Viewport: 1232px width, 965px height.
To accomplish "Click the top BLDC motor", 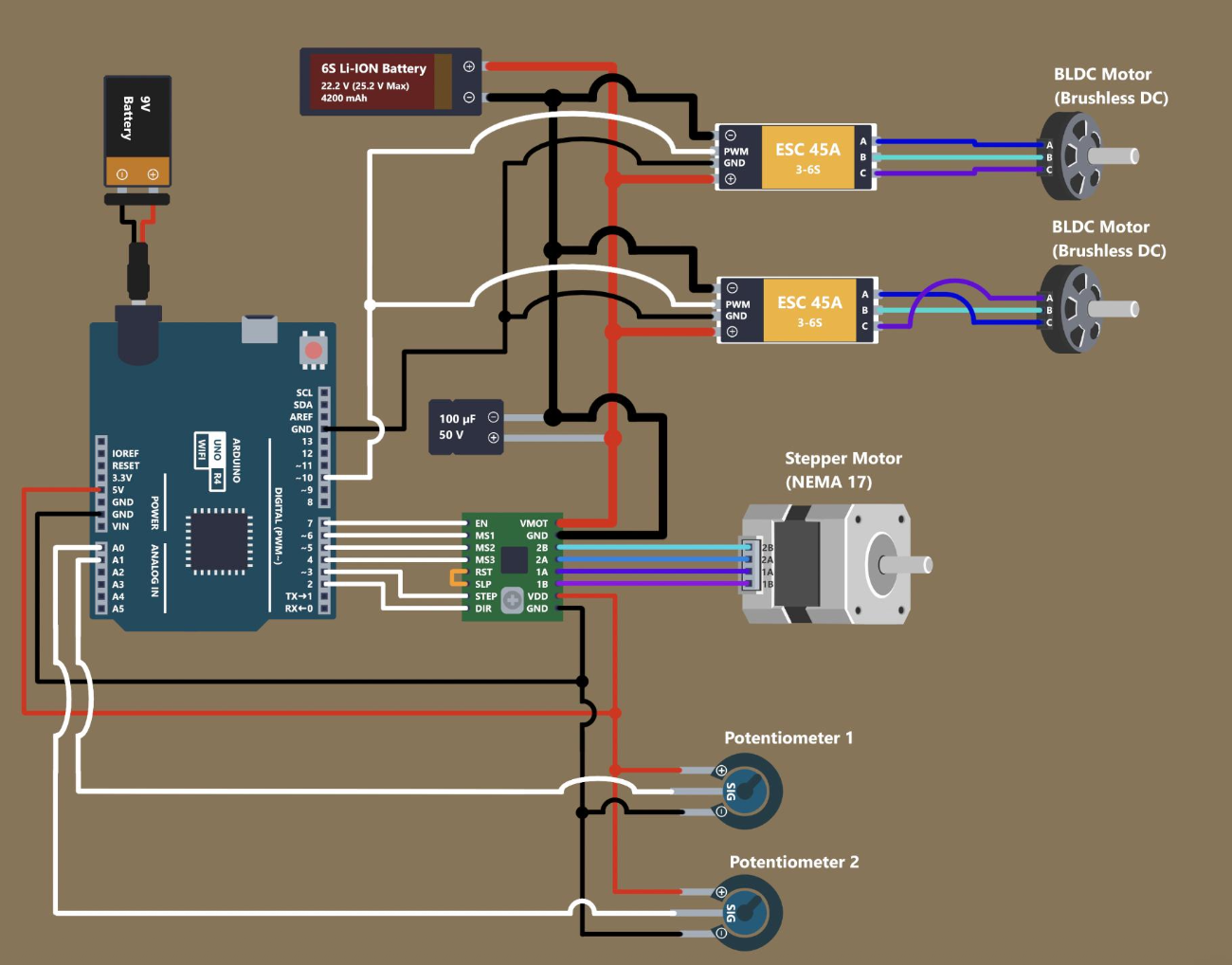I will tap(1080, 156).
